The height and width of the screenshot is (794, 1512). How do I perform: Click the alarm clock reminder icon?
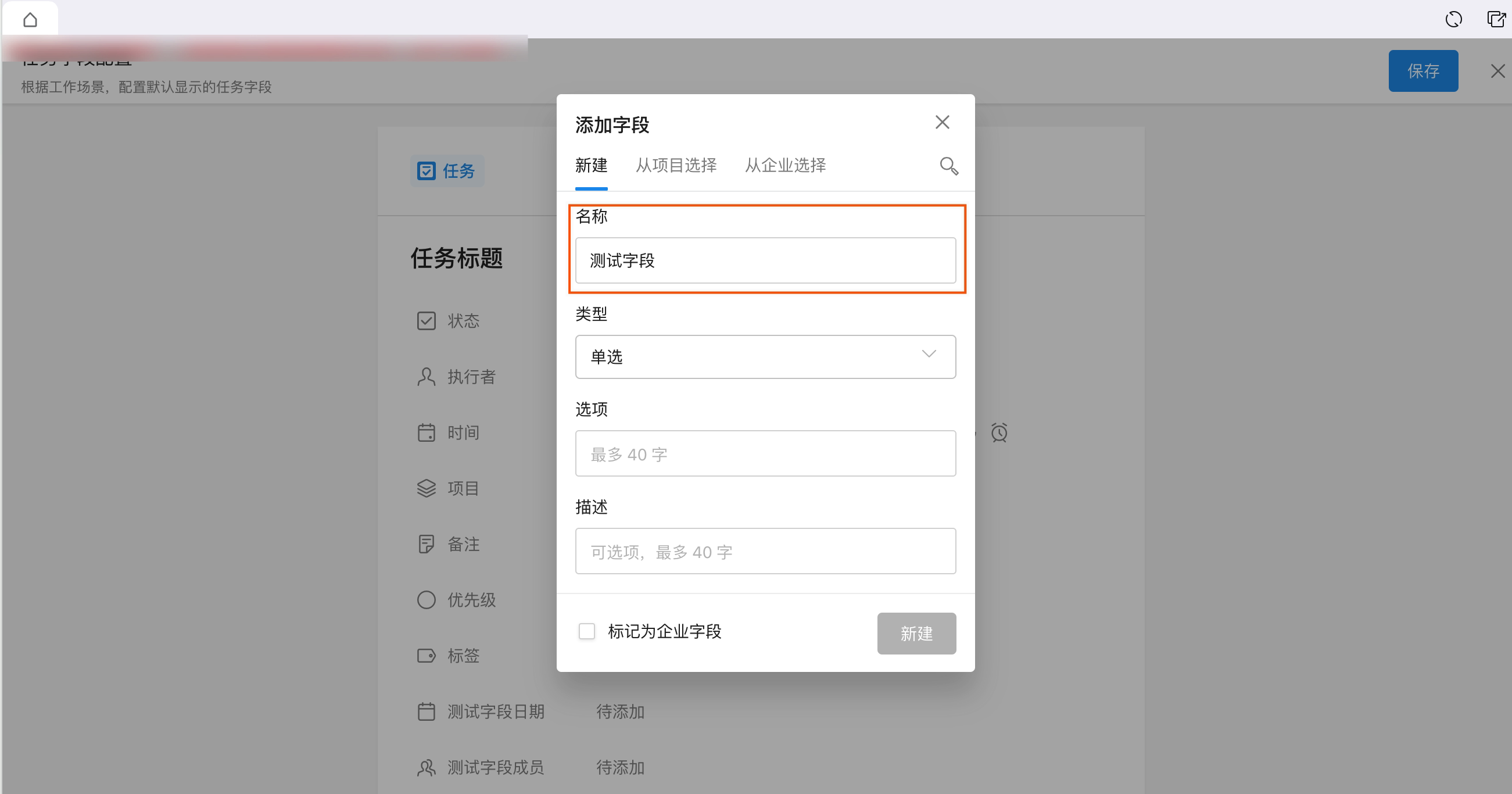[x=999, y=433]
